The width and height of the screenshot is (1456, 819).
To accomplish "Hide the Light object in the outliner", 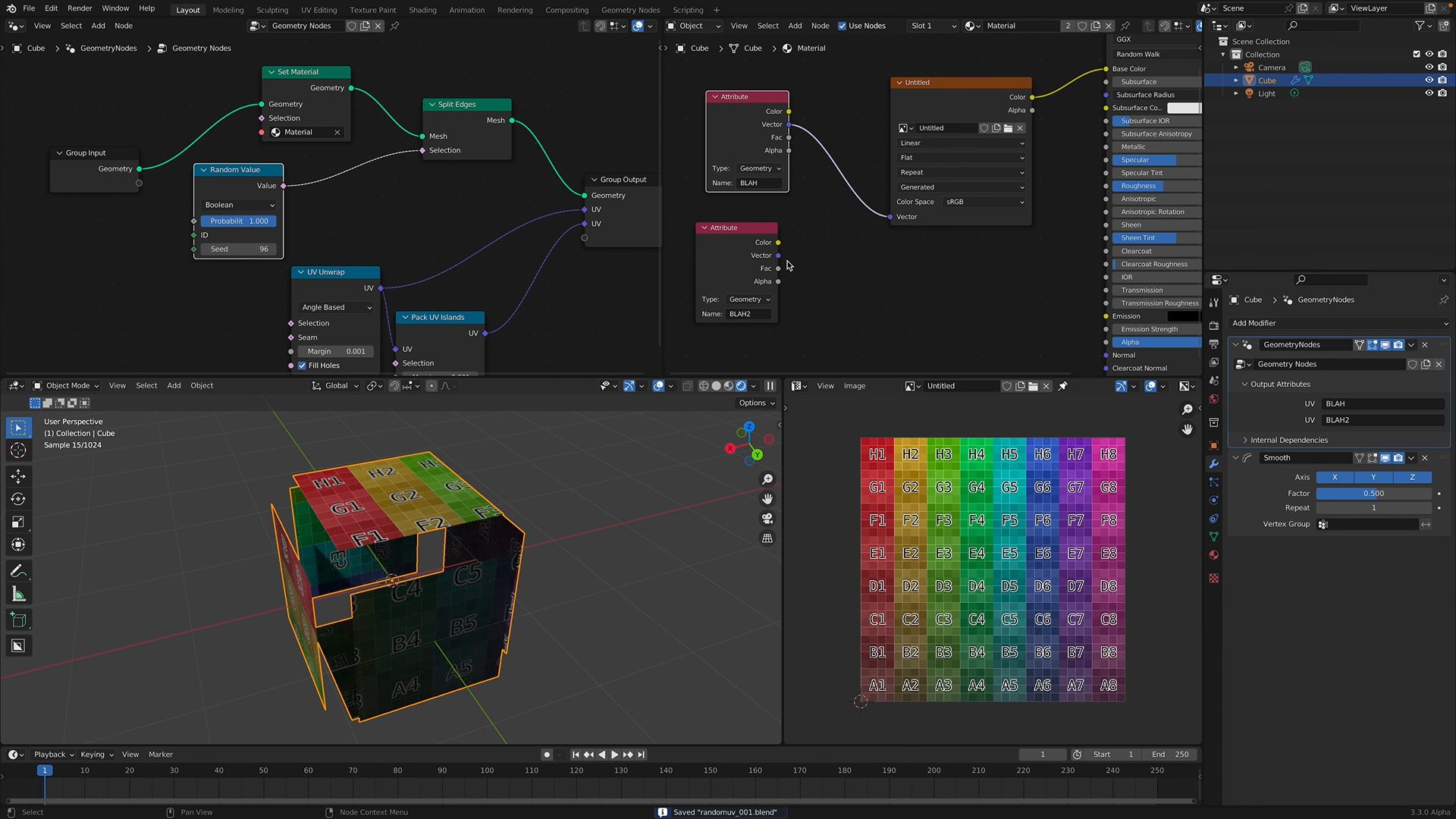I will [1429, 93].
